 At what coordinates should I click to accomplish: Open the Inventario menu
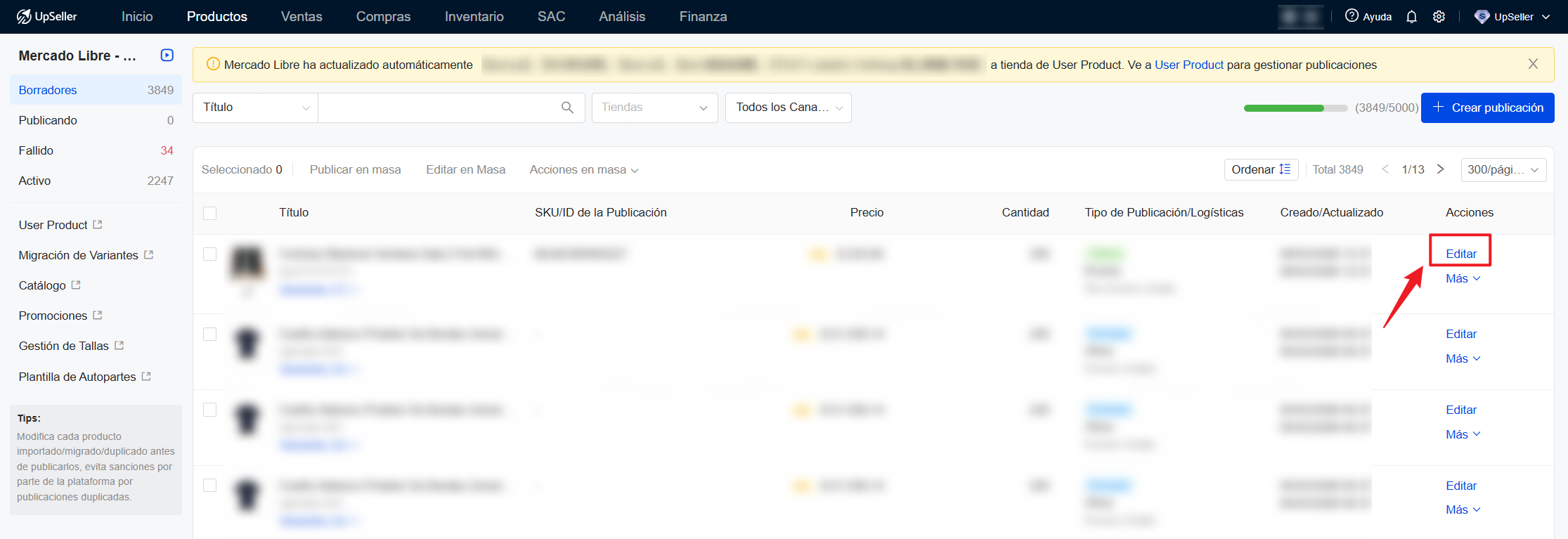[474, 16]
